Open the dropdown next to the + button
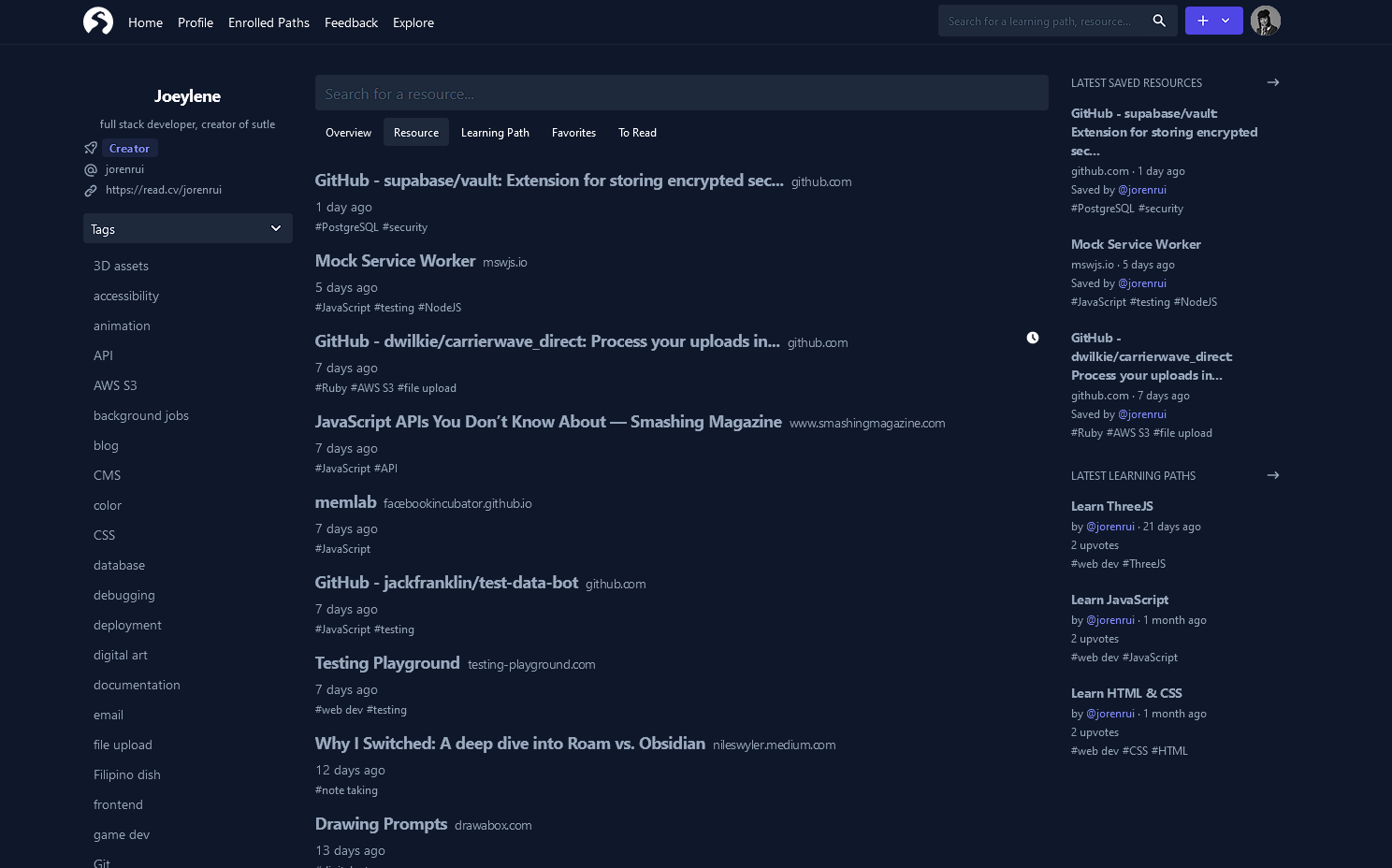1392x868 pixels. click(x=1225, y=20)
